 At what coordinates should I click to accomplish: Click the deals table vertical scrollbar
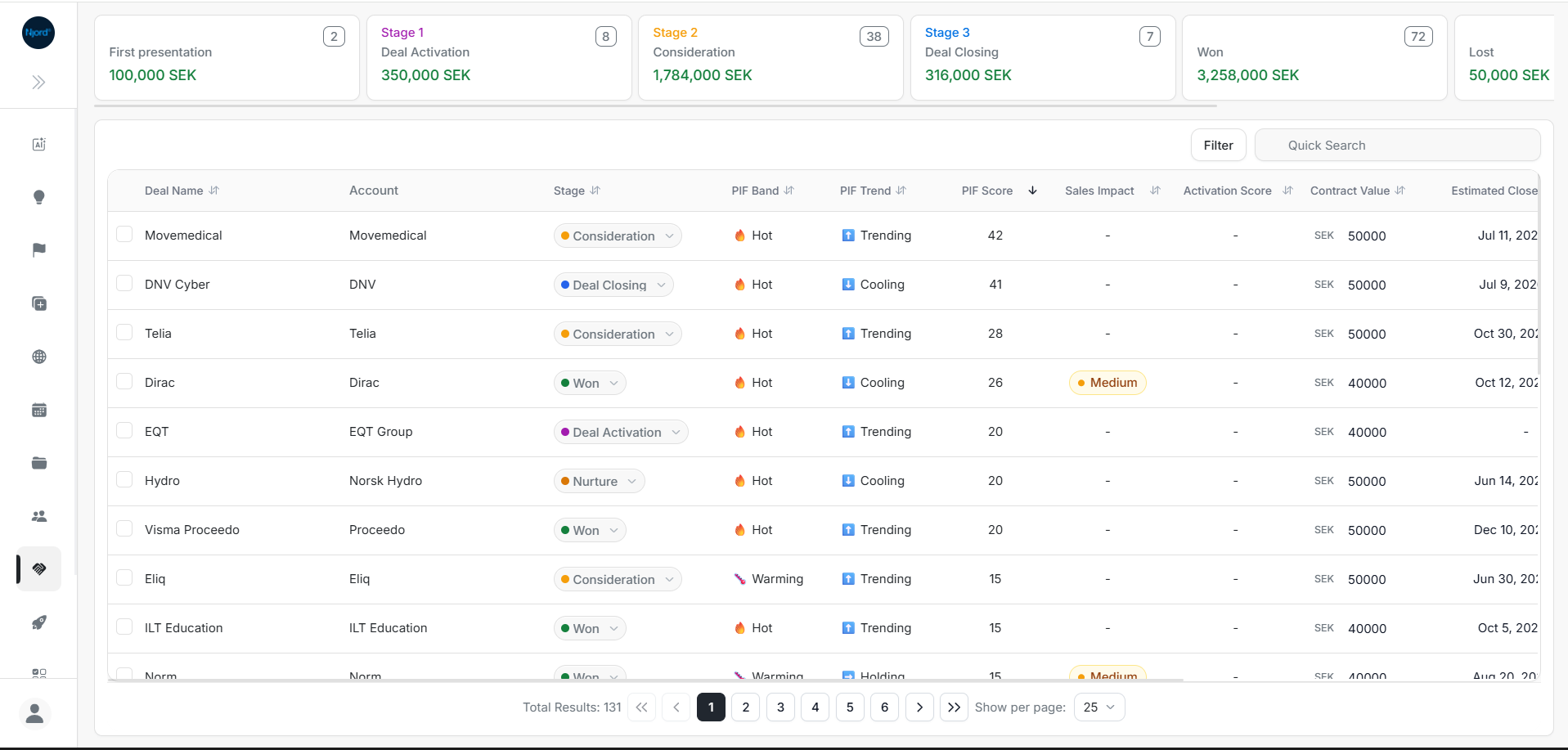1539,272
